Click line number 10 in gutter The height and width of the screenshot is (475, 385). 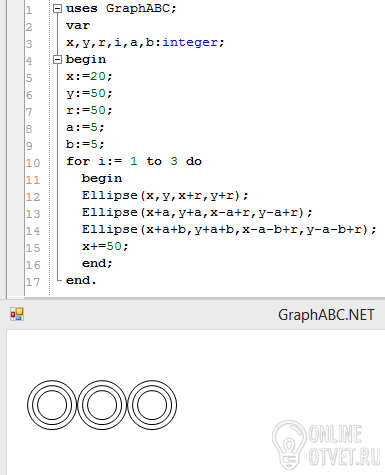[x=33, y=163]
